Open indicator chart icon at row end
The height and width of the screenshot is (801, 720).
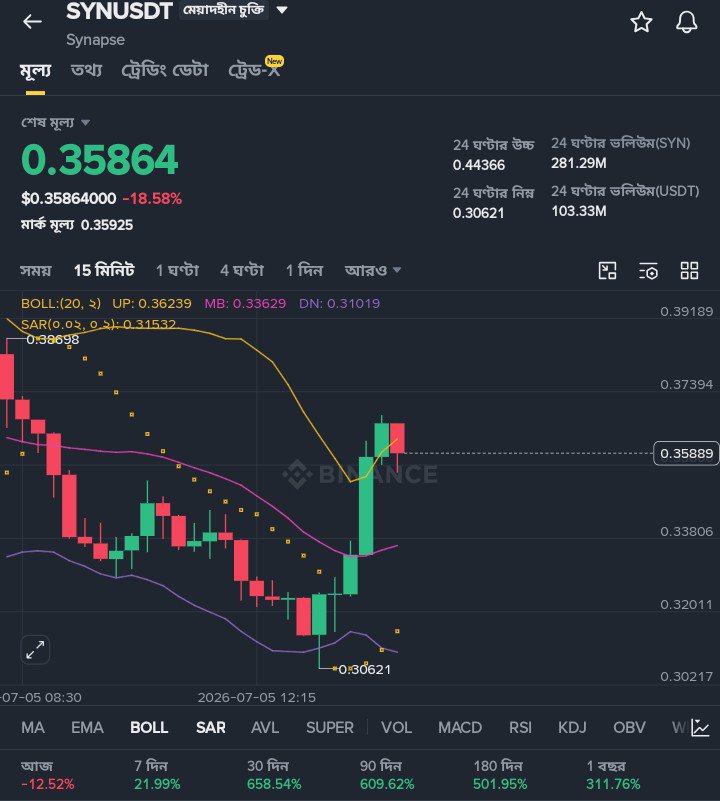tap(700, 727)
